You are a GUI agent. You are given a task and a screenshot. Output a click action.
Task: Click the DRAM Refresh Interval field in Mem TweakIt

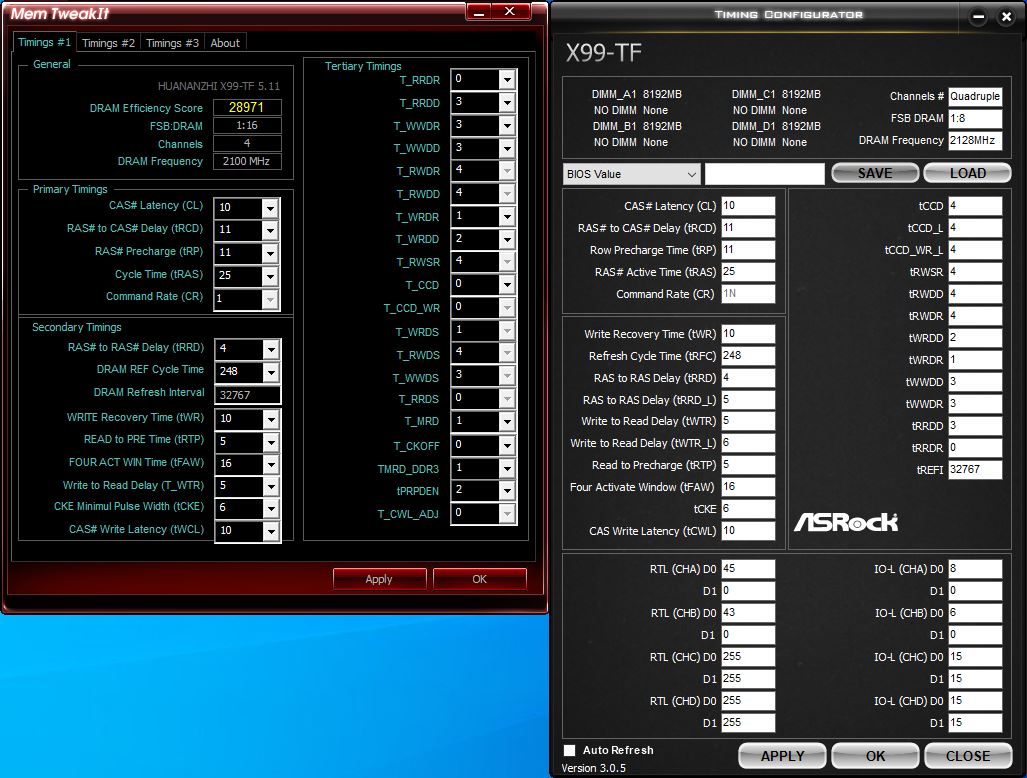248,395
